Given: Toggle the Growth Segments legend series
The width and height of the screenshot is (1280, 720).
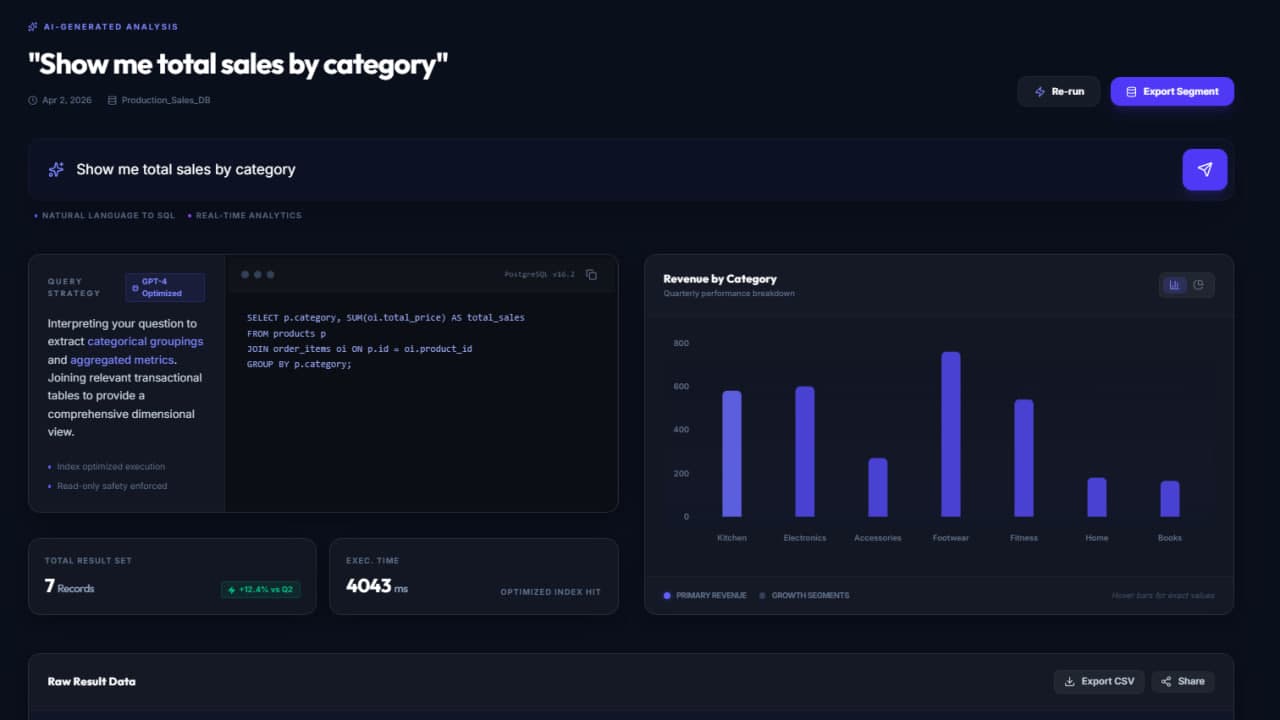Looking at the screenshot, I should click(804, 595).
